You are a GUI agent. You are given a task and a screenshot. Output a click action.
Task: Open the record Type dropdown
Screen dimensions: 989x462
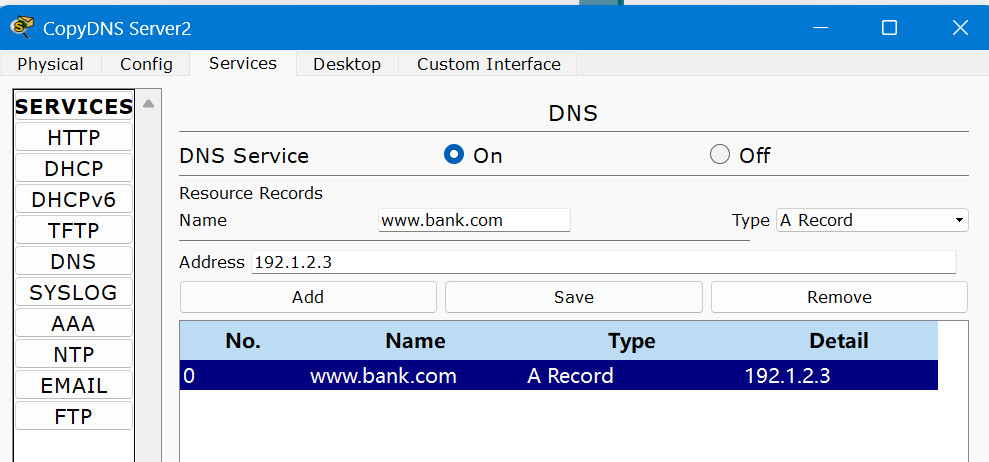(x=872, y=220)
